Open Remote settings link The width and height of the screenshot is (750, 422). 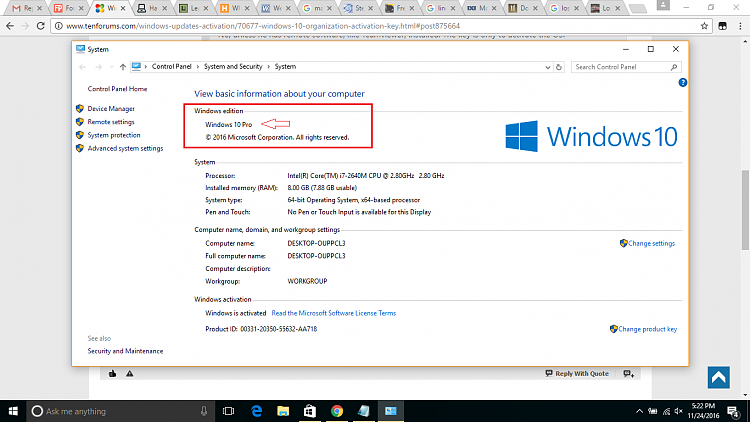(x=111, y=122)
